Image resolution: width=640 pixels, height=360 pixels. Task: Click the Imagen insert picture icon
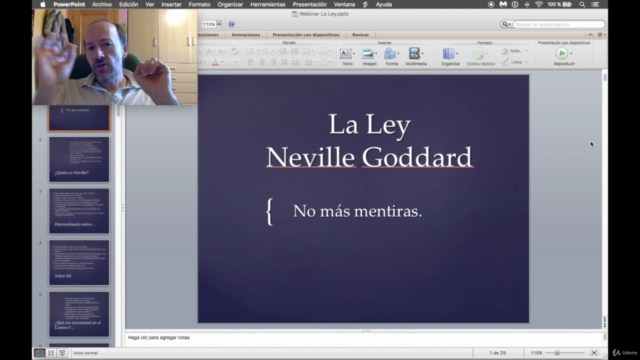click(368, 53)
